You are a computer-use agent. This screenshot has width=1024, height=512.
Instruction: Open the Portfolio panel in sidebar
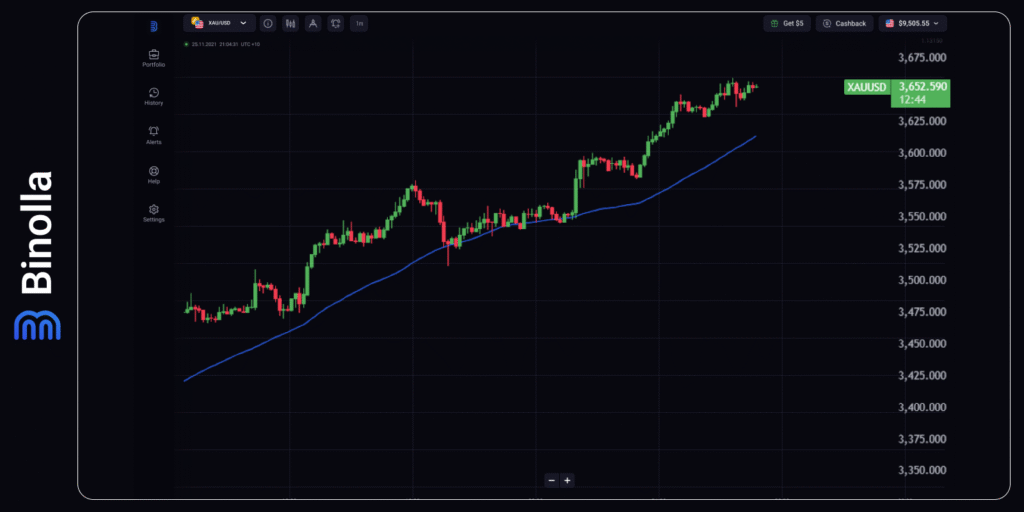pos(153,57)
